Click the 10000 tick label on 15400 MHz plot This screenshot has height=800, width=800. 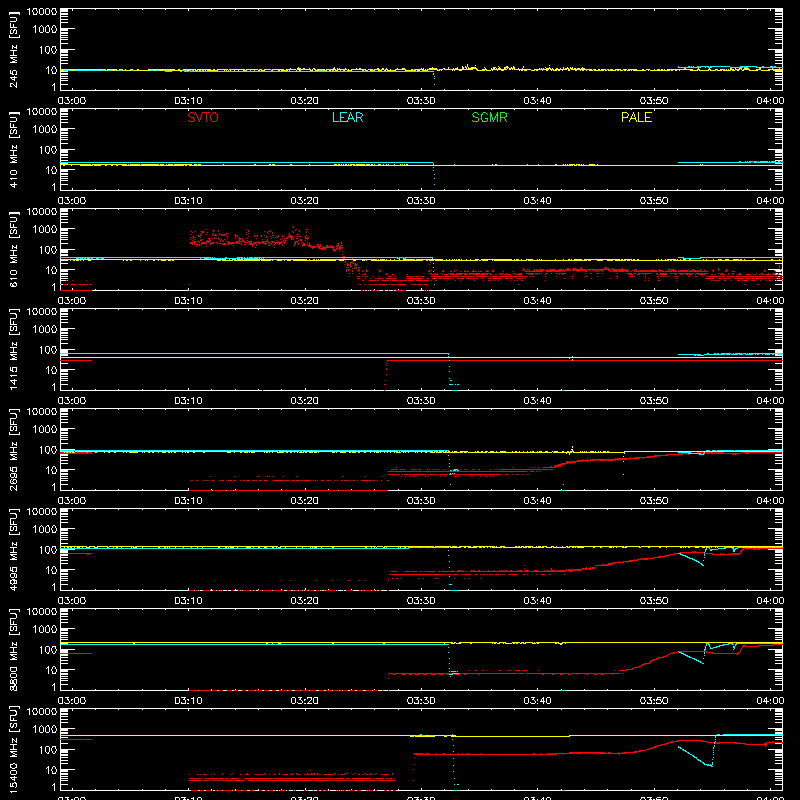pyautogui.click(x=42, y=712)
